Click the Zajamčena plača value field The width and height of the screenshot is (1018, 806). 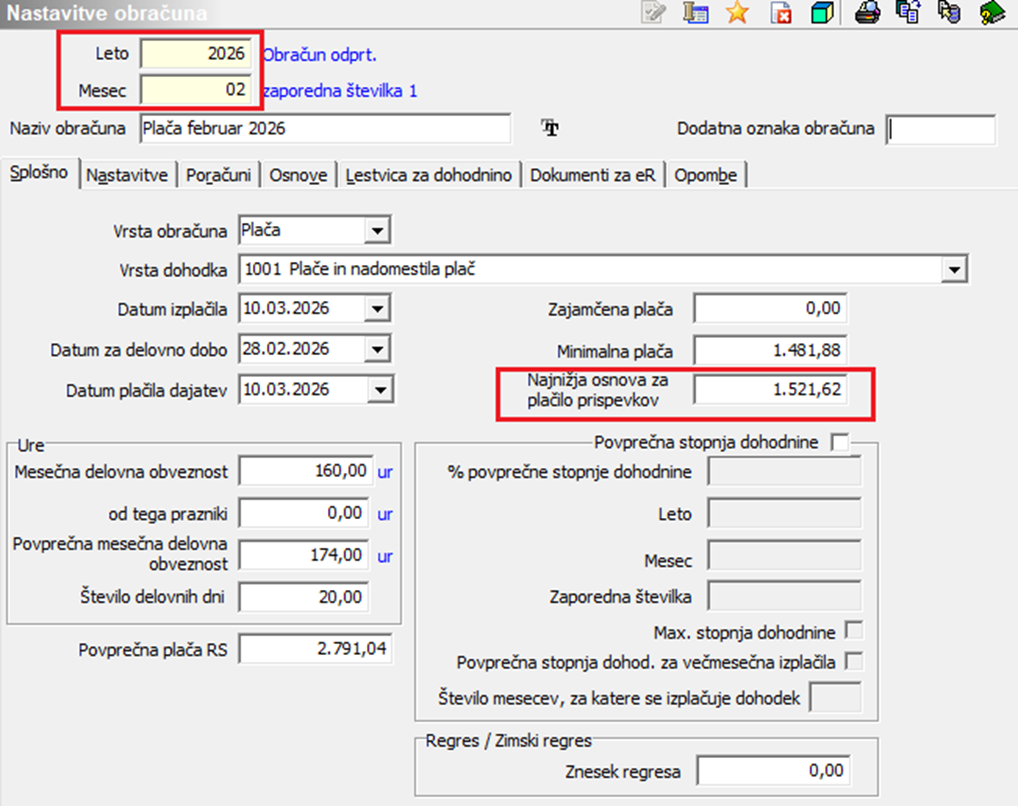[770, 309]
